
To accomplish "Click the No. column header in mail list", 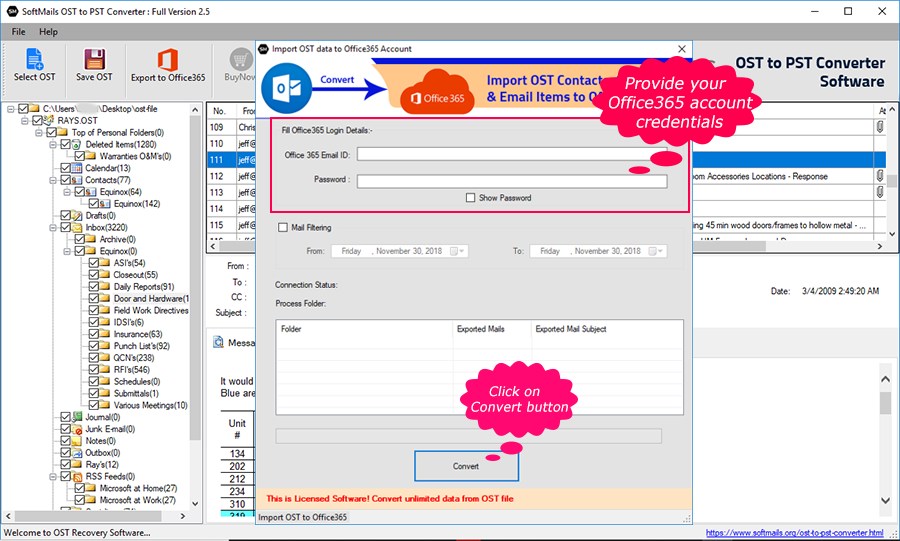I will pos(222,111).
